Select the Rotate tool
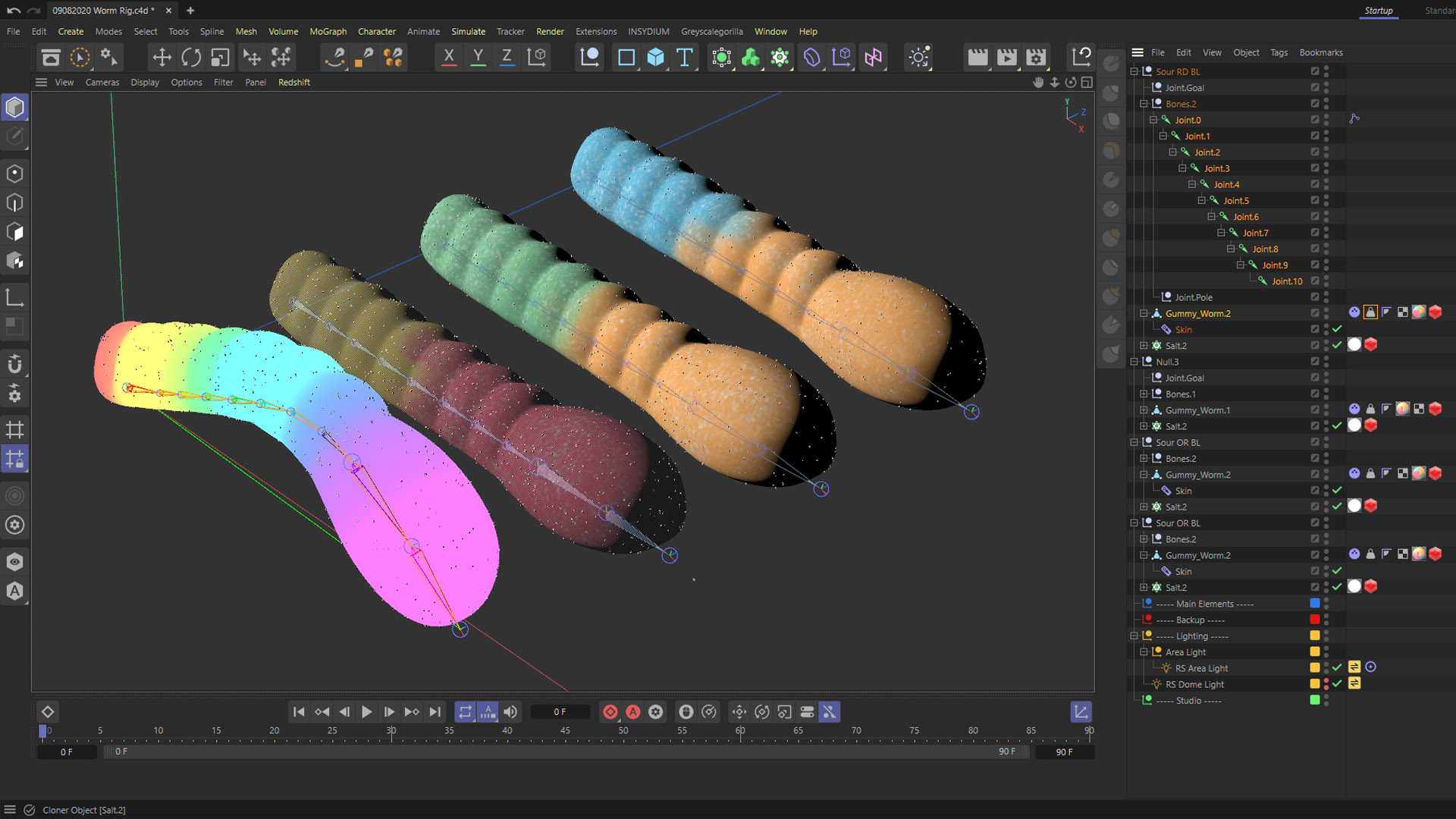Viewport: 1456px width, 819px height. (191, 58)
